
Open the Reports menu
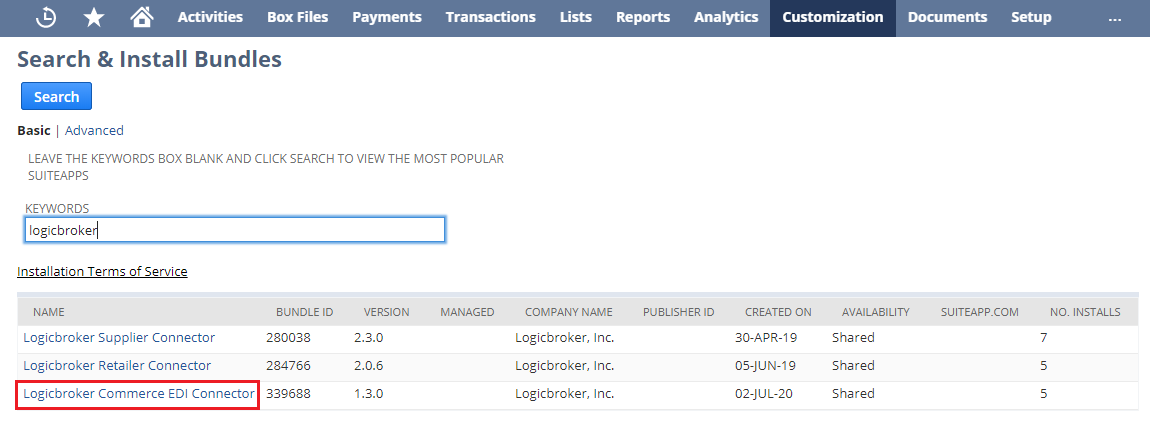(x=643, y=17)
